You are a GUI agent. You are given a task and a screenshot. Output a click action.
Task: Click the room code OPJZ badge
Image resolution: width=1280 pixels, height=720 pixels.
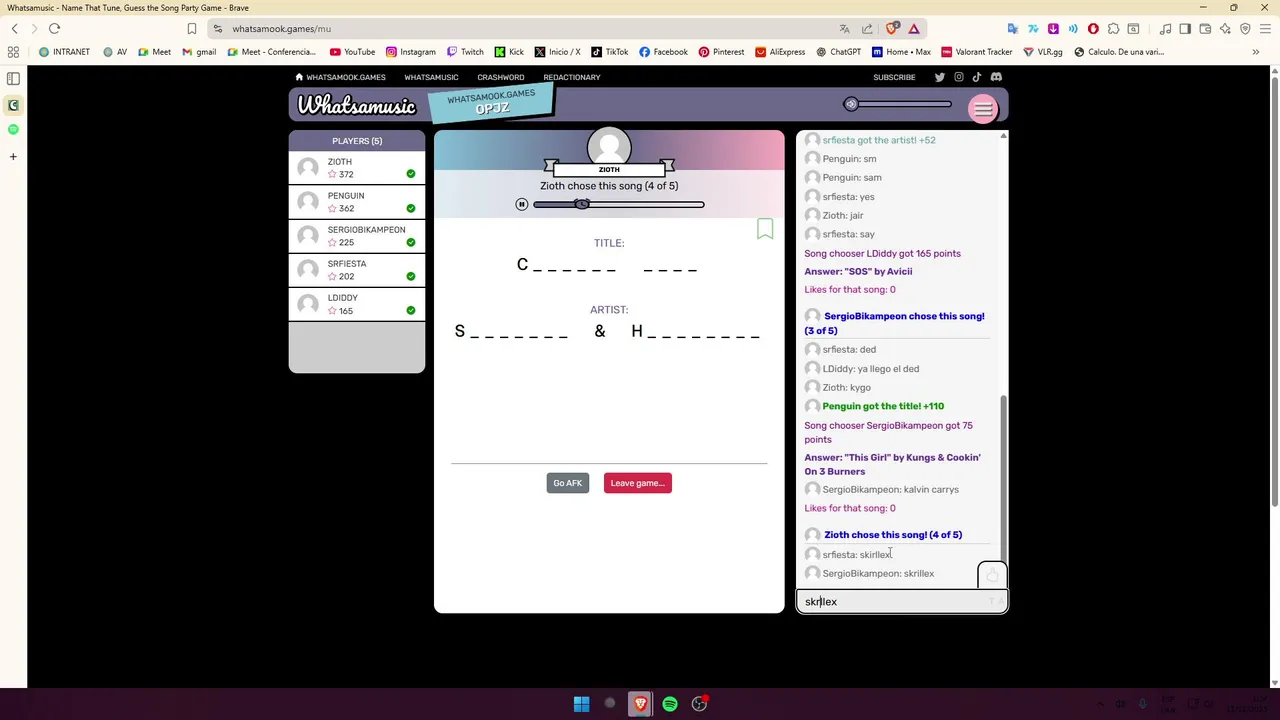[491, 103]
